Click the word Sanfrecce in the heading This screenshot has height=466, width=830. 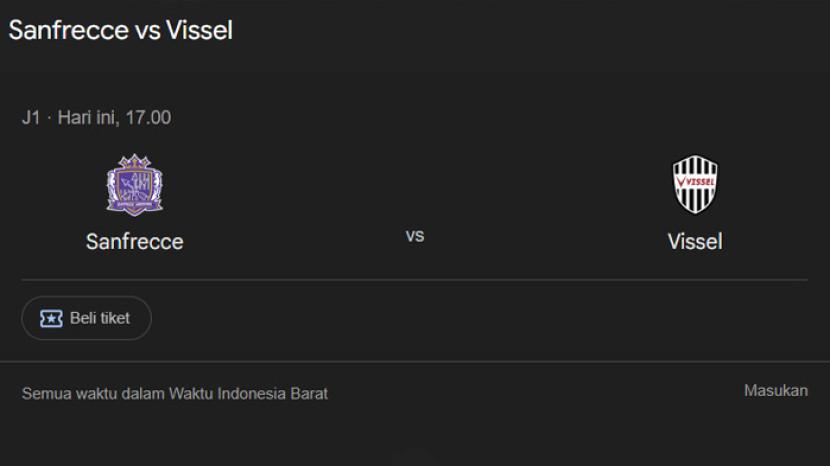click(x=68, y=30)
